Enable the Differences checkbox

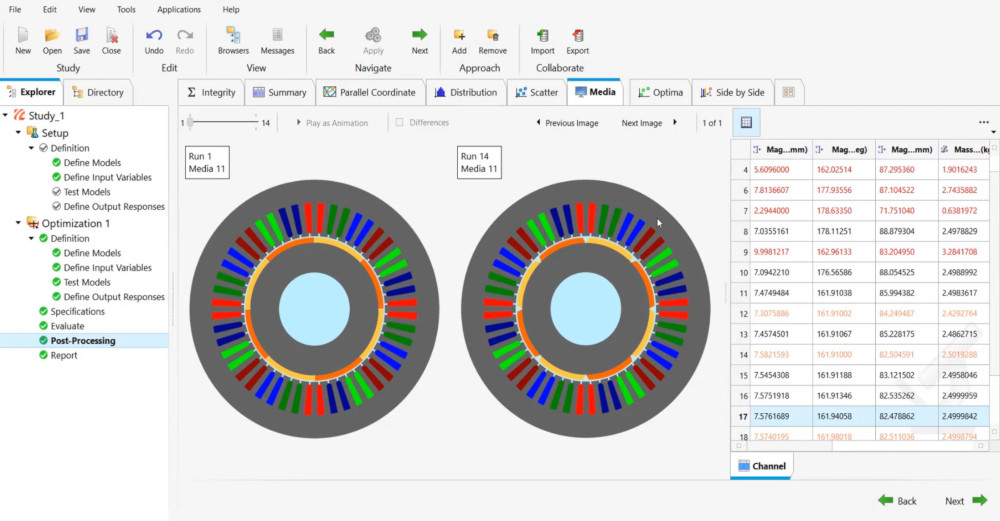point(400,123)
